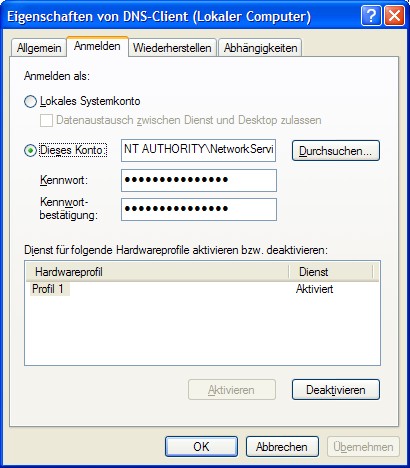Screen dimensions: 410x468
Task: Click the Deaktivieren button
Action: 336,390
